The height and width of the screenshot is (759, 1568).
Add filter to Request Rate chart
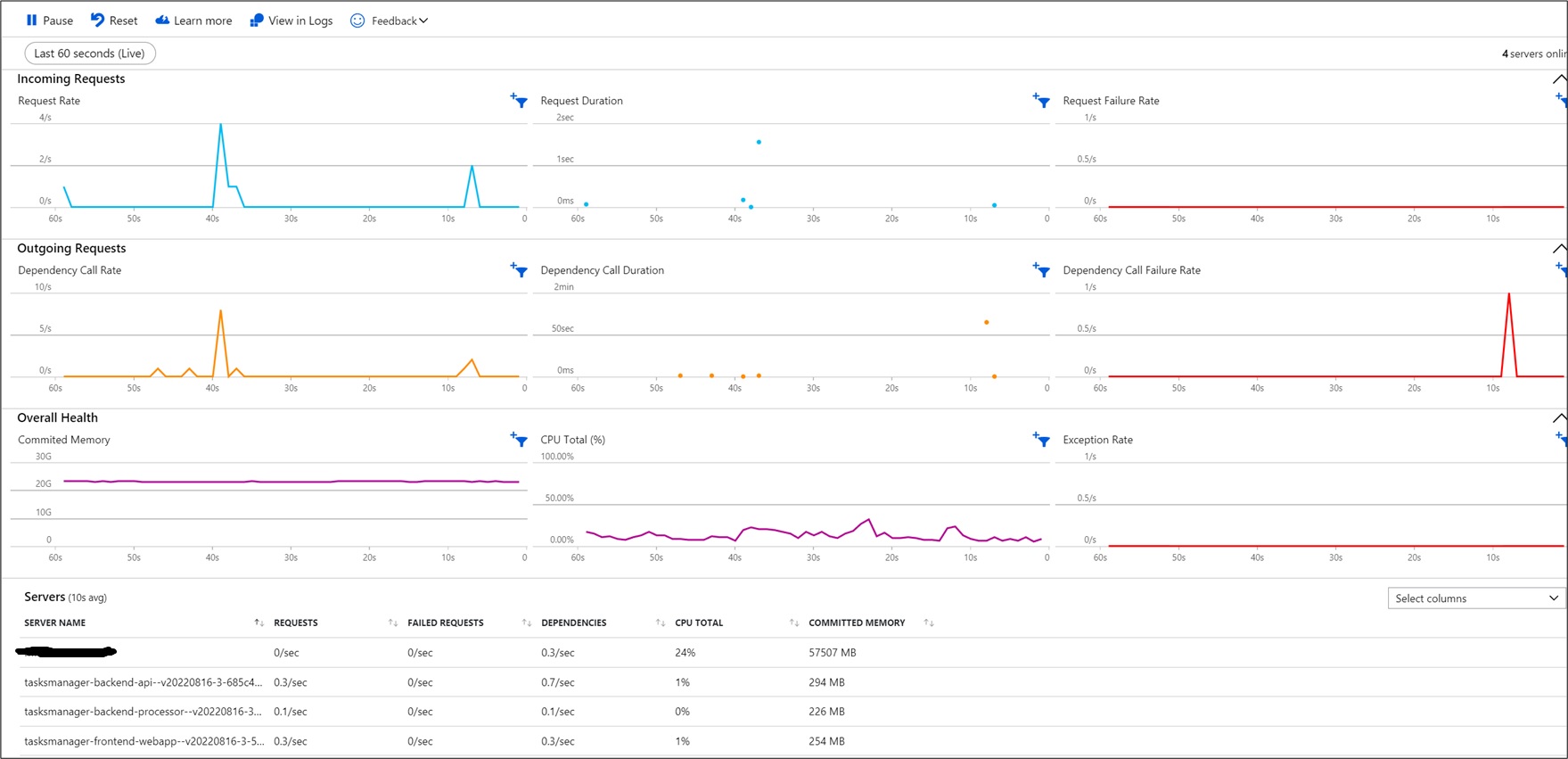(519, 101)
